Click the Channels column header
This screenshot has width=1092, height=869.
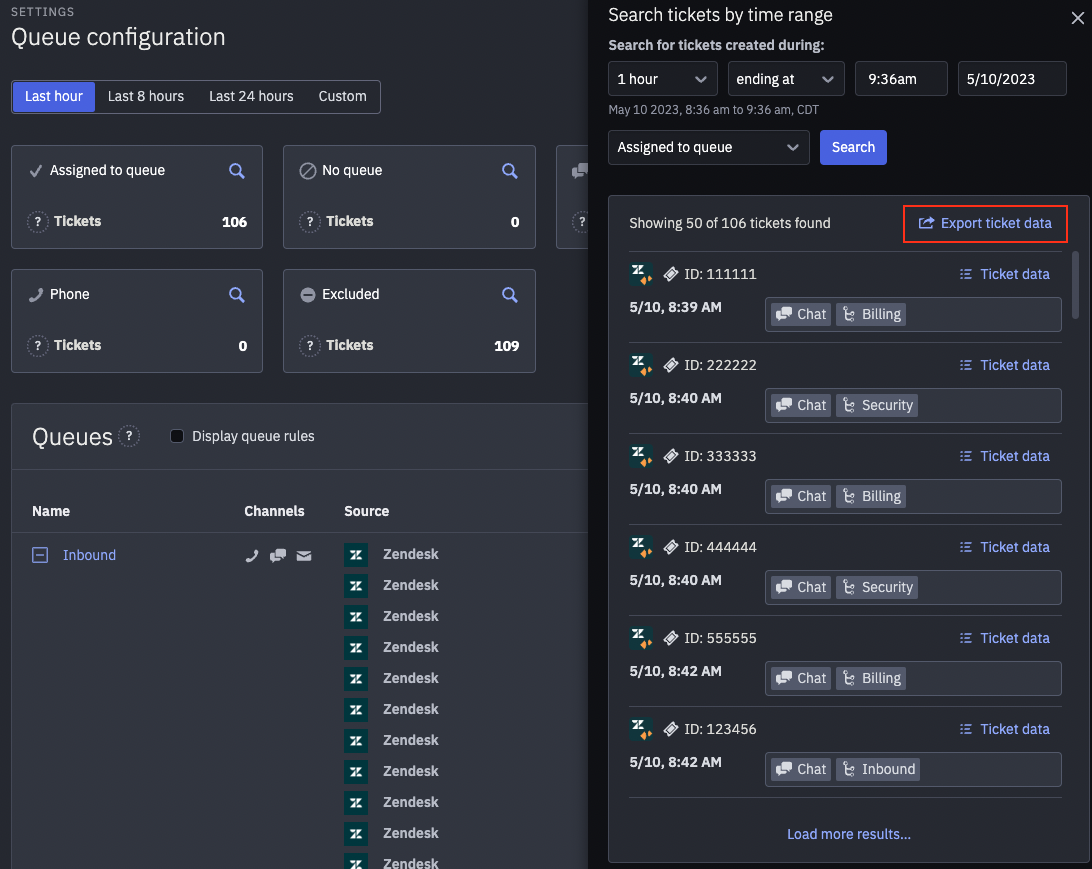(x=274, y=511)
